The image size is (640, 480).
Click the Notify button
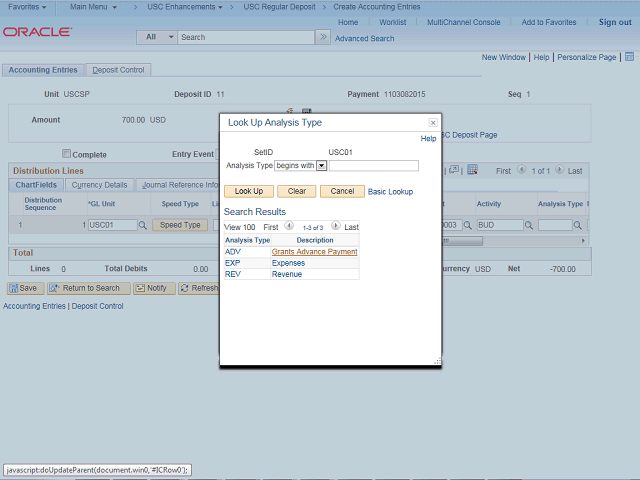pyautogui.click(x=154, y=288)
